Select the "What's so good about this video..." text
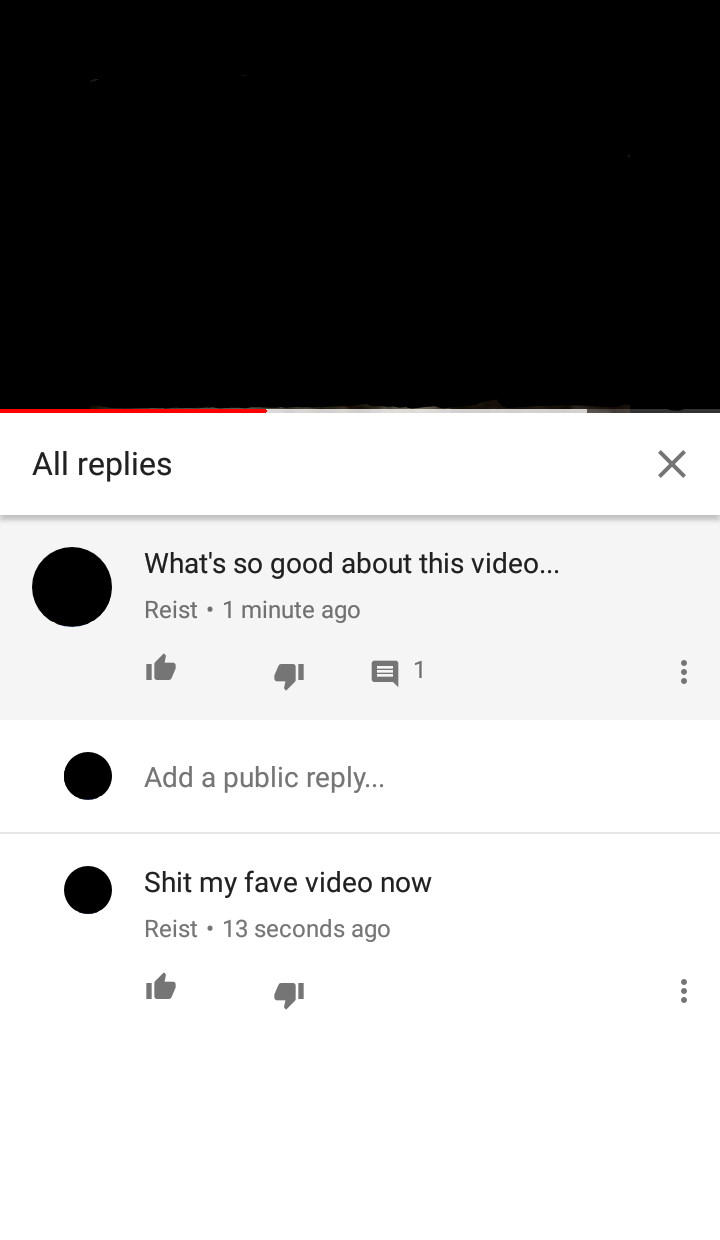The height and width of the screenshot is (1240, 720). tap(352, 563)
